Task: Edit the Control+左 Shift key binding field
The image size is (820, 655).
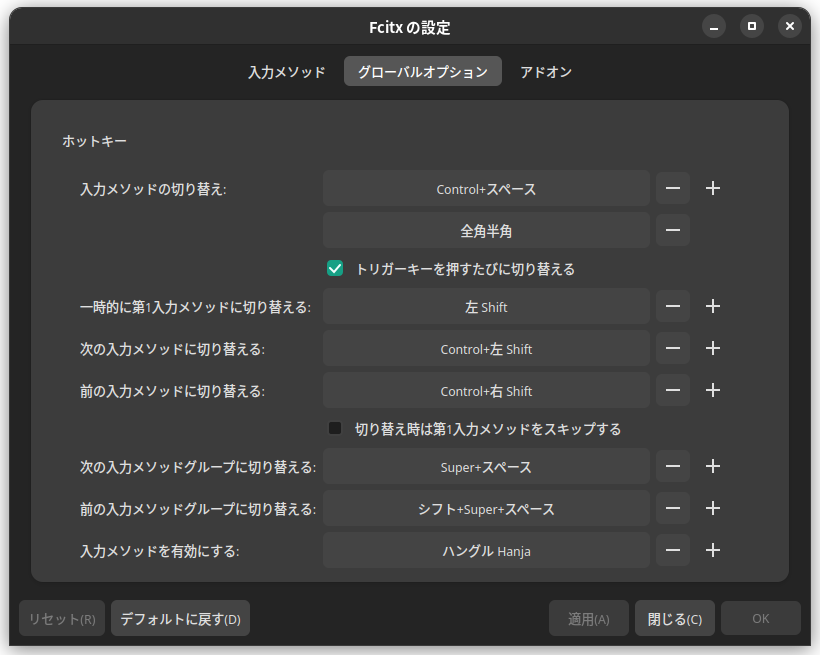Action: [x=486, y=348]
